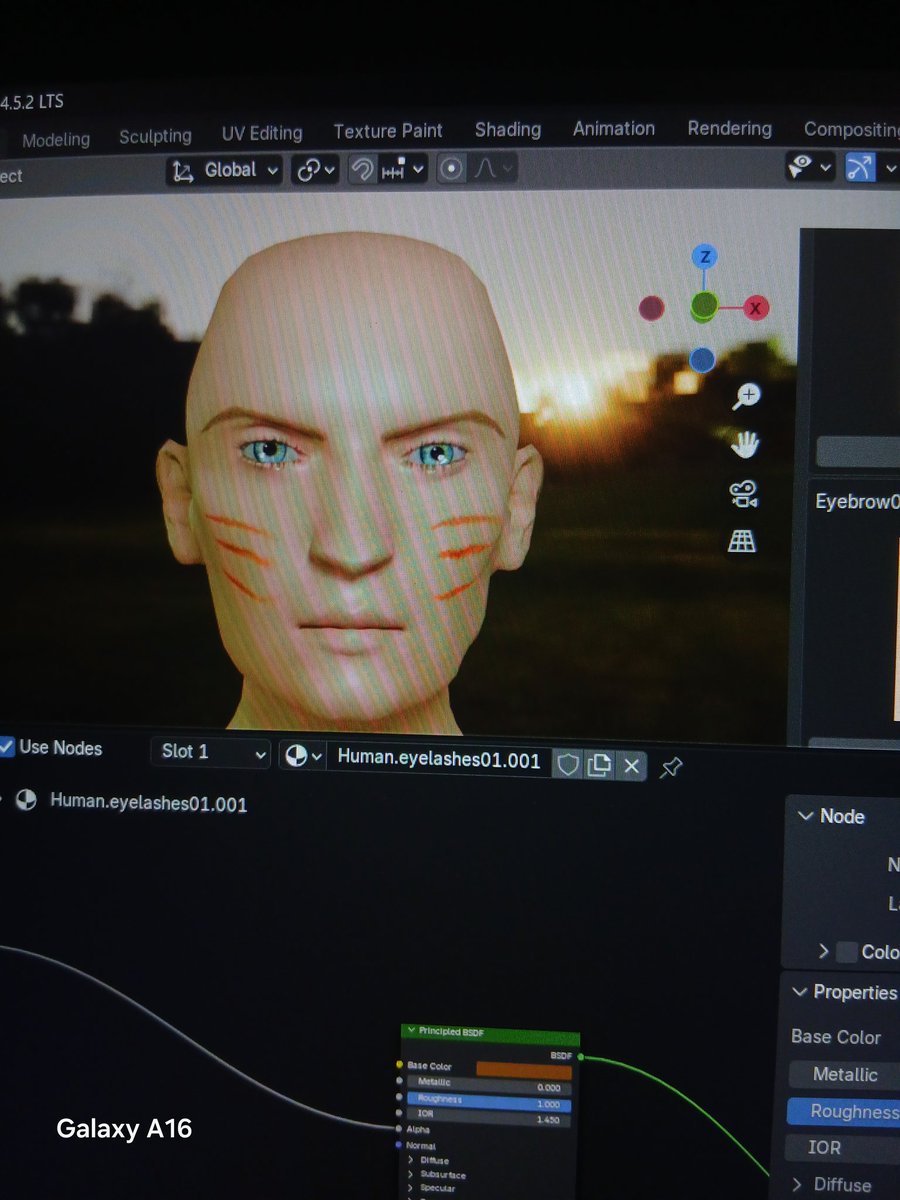
Task: Click the Metallic input socket on node
Action: [400, 1082]
